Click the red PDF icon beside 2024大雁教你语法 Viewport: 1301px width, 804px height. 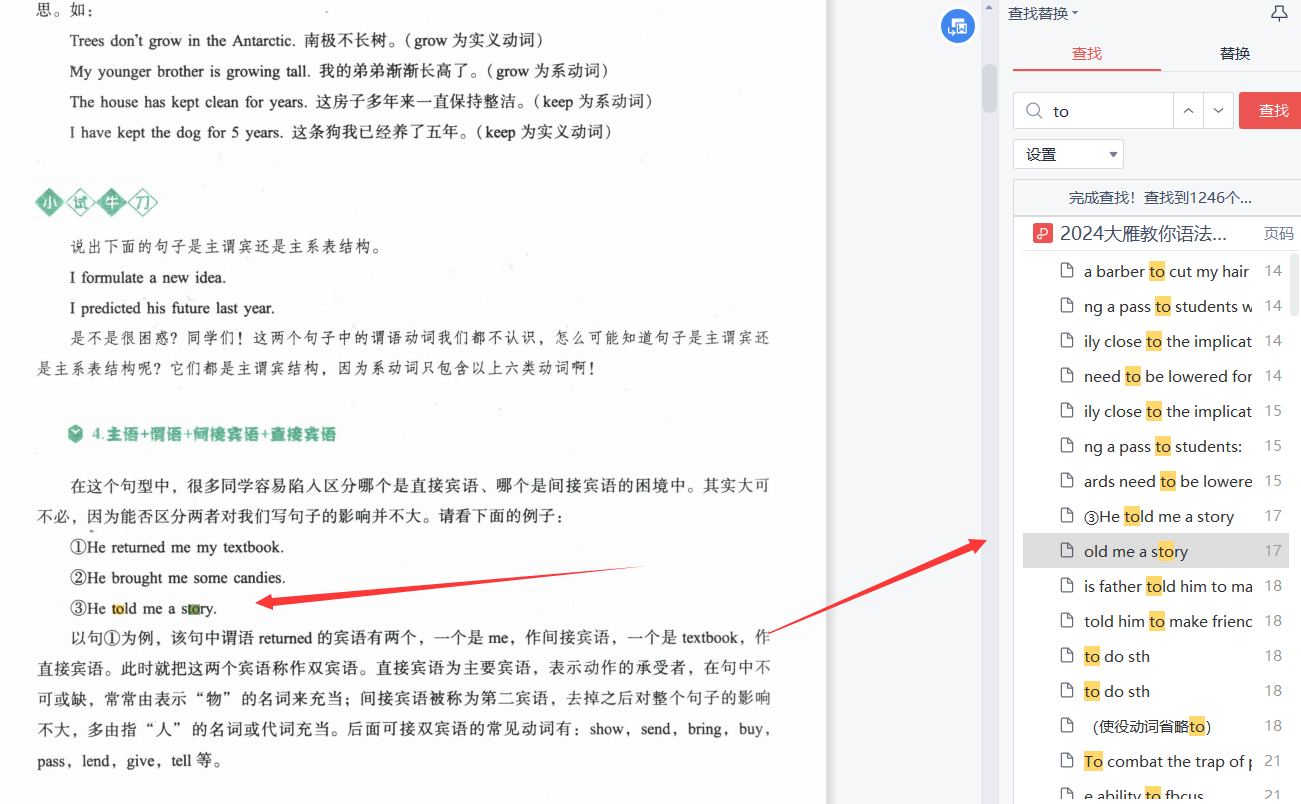tap(1042, 233)
